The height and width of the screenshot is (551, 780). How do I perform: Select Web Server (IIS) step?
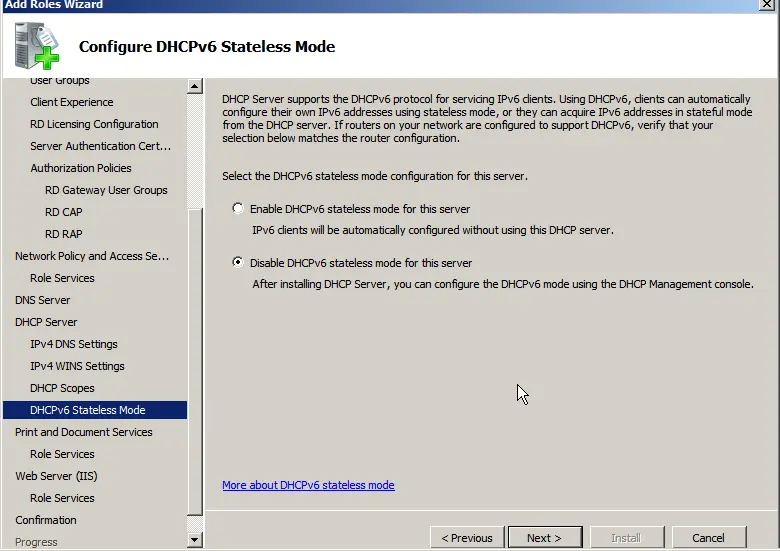(56, 476)
